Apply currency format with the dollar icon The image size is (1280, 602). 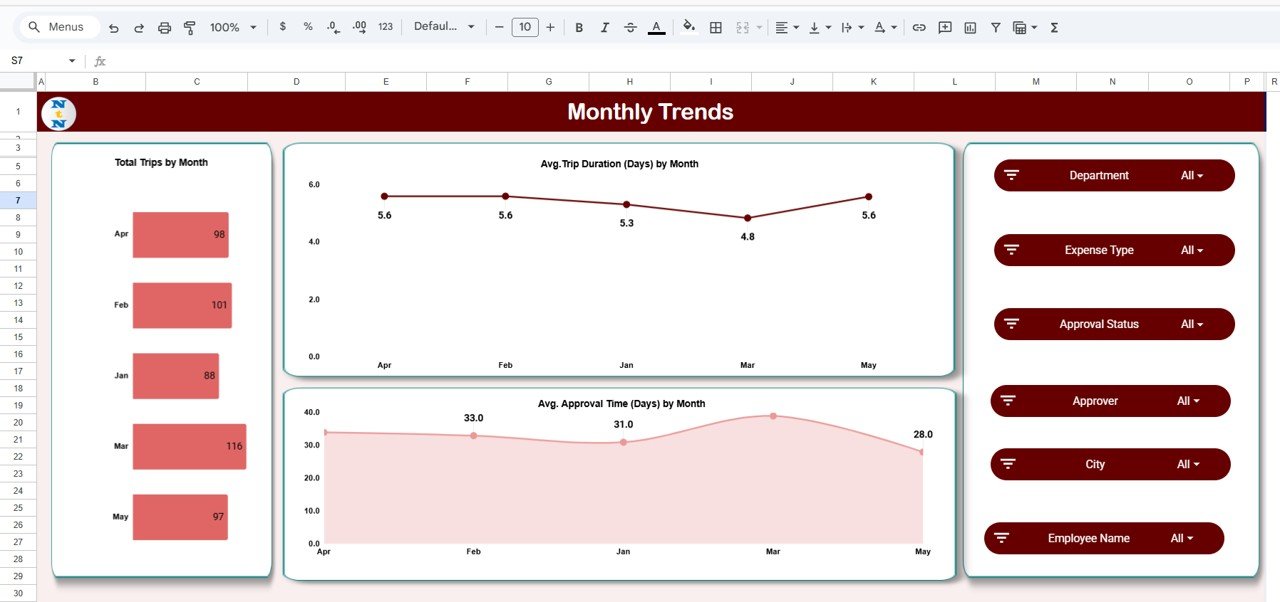pos(283,27)
